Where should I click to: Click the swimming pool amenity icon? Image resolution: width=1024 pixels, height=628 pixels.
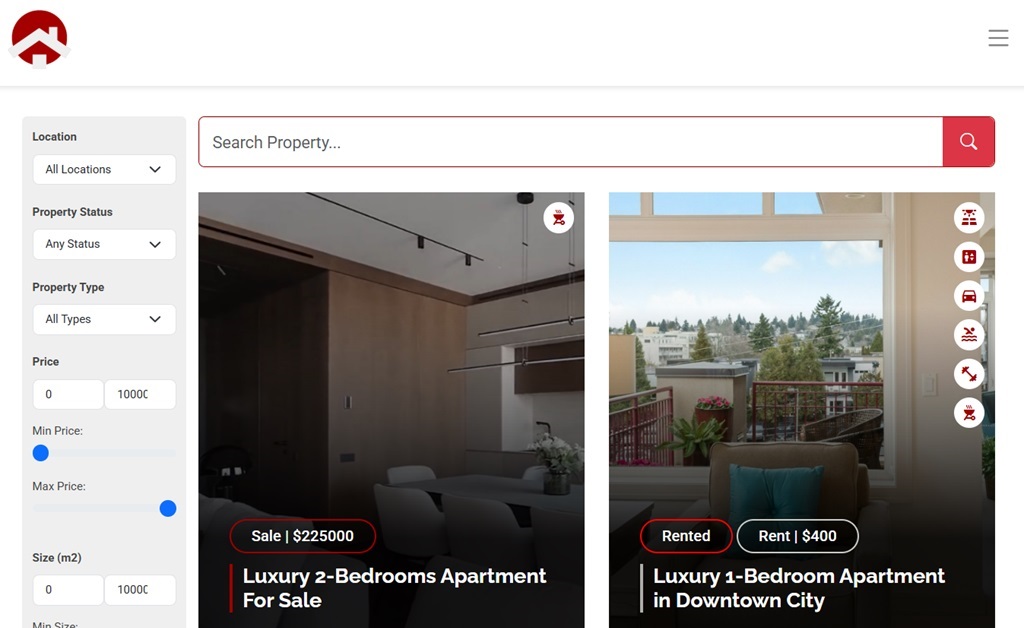(x=969, y=335)
